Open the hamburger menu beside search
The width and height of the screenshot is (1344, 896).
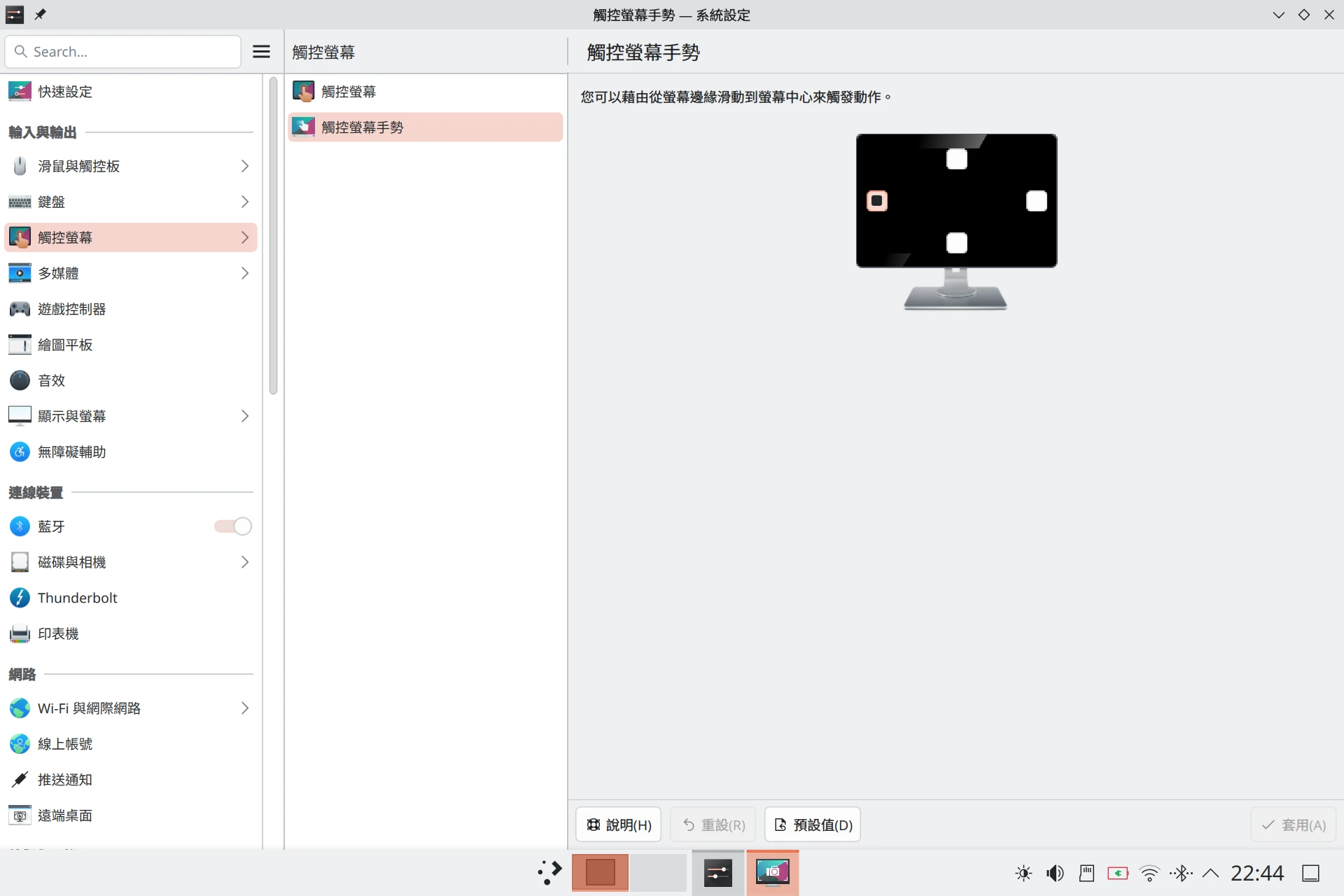pos(261,52)
